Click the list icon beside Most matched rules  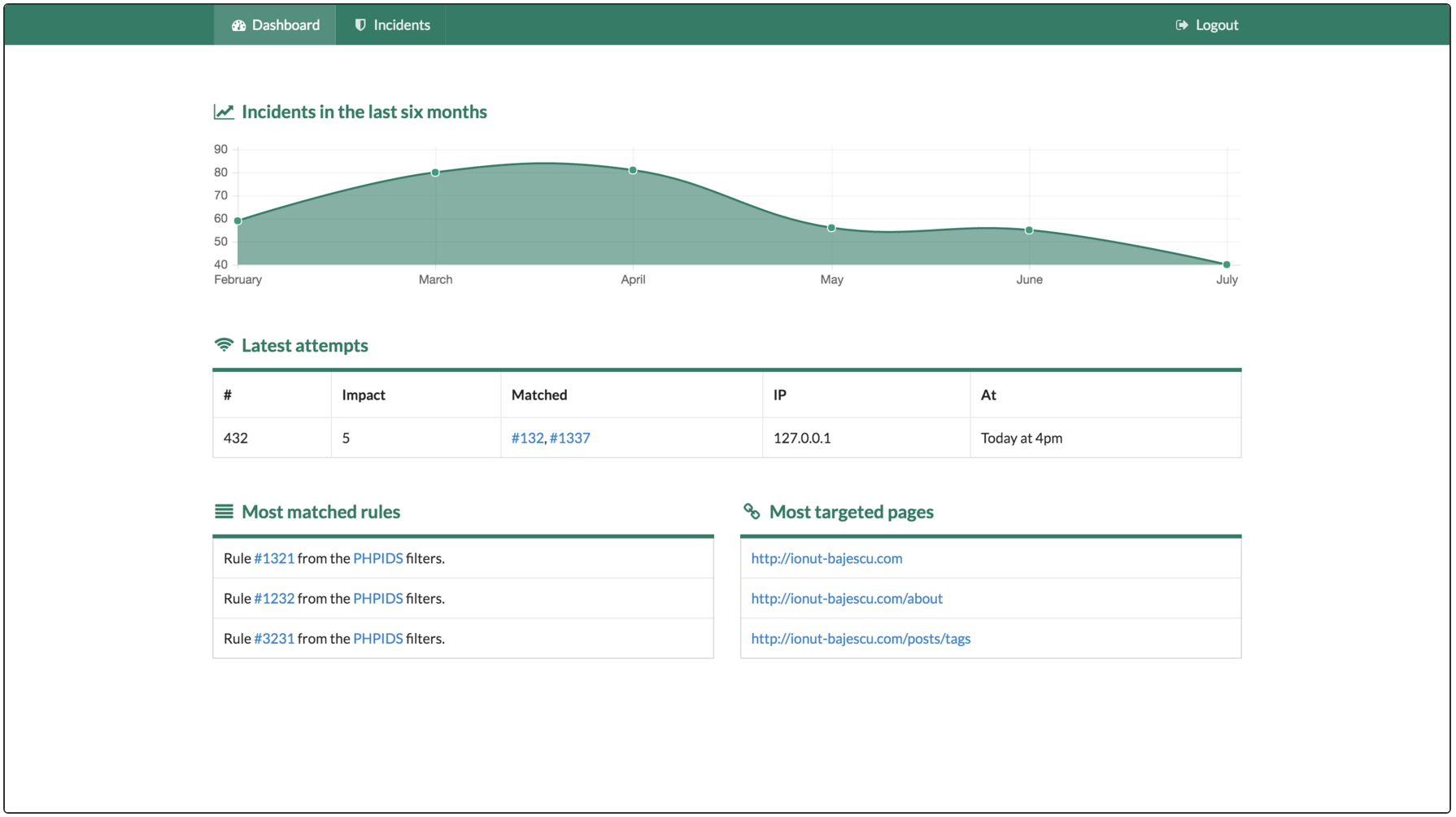point(224,512)
